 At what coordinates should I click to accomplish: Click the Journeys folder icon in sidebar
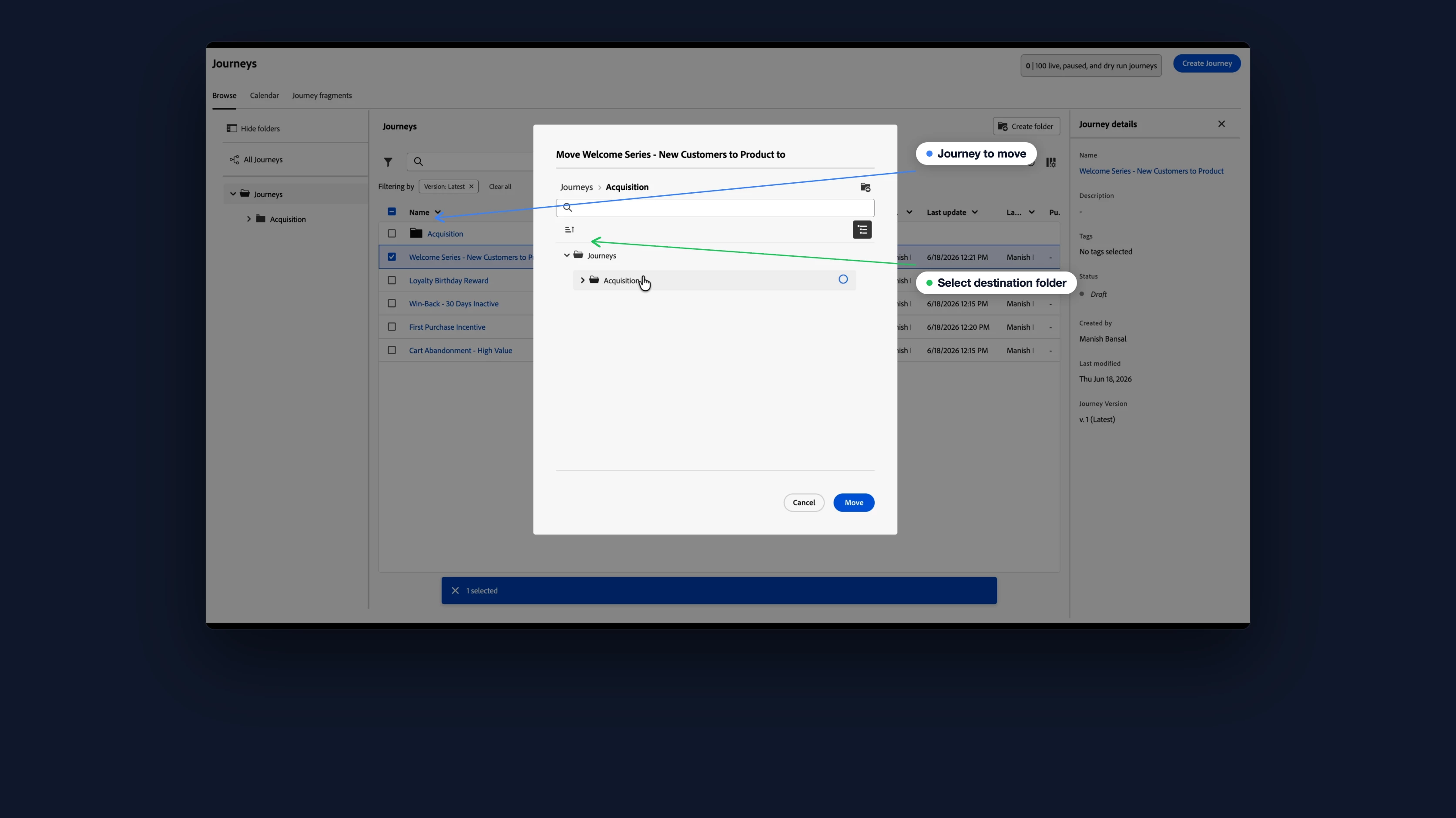click(245, 193)
